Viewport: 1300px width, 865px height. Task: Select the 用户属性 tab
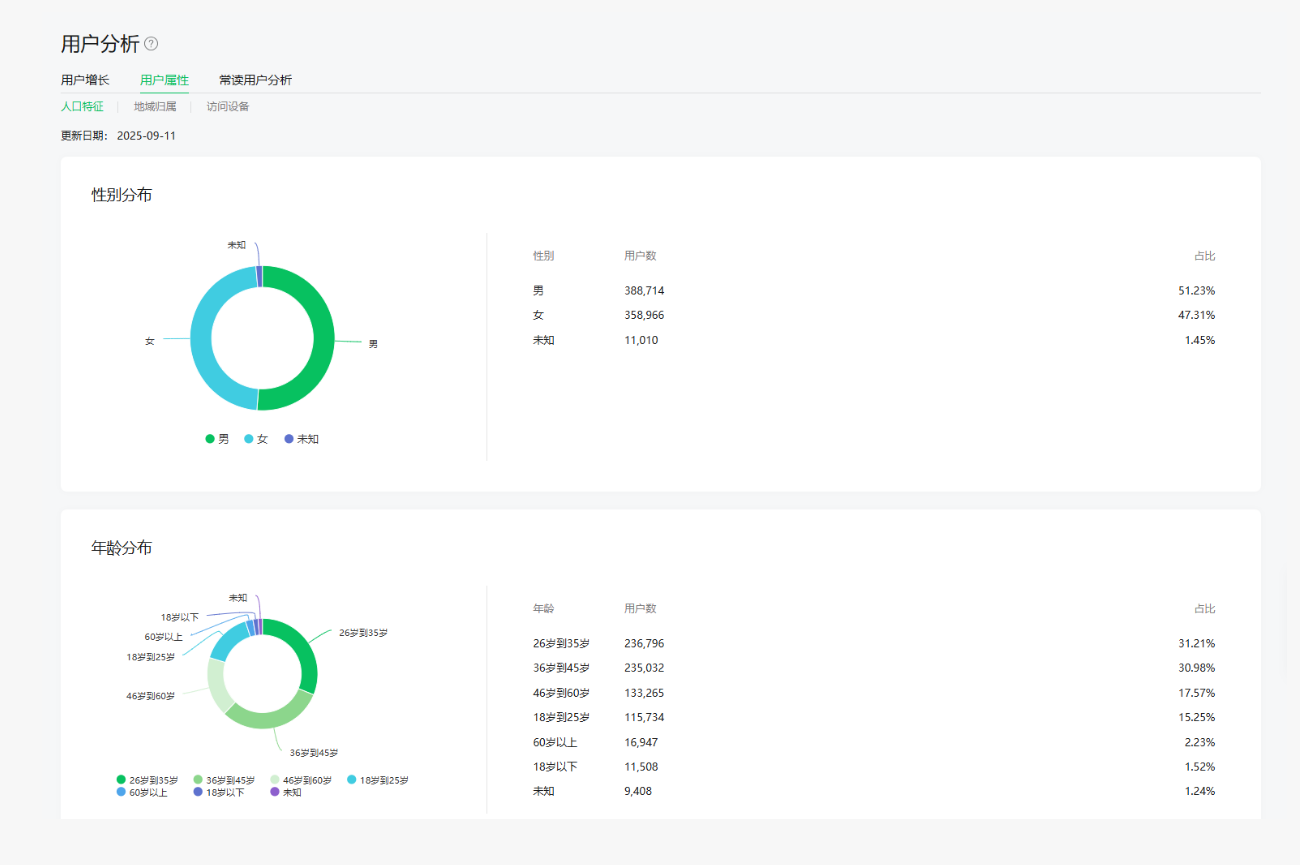click(x=164, y=80)
